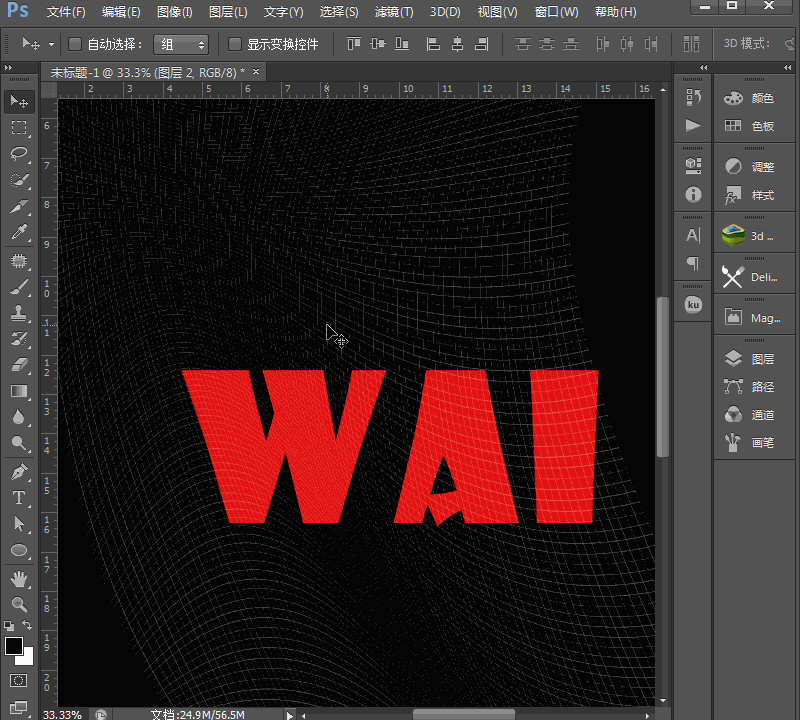Swap foreground and background colors
This screenshot has height=720, width=800.
[x=27, y=625]
